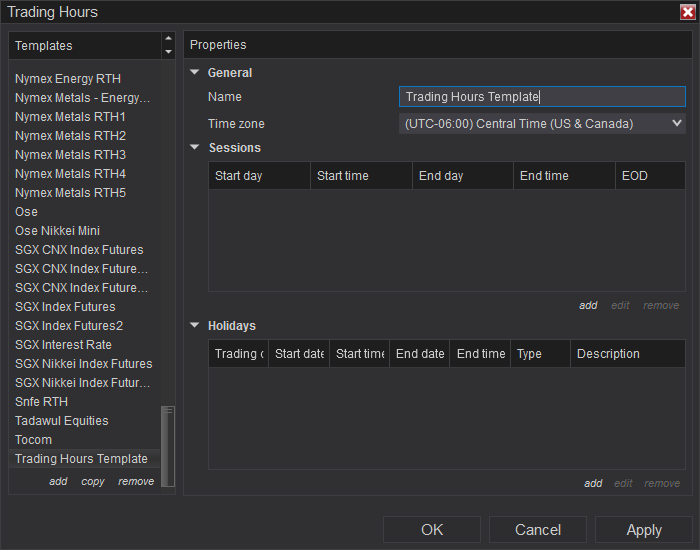Click the Start day column header
Screen dimensions: 700x550
(x=258, y=176)
